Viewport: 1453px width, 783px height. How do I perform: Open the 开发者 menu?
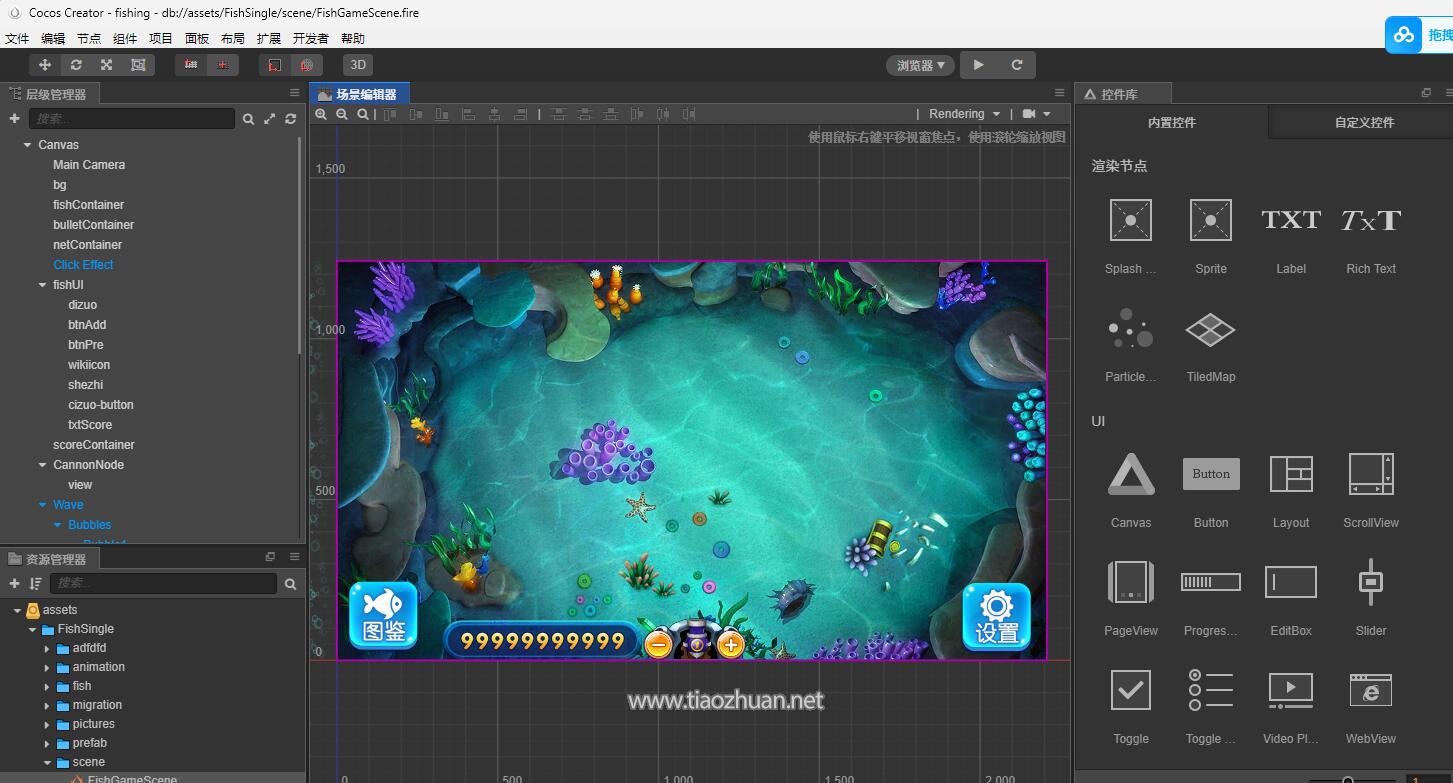pyautogui.click(x=310, y=38)
